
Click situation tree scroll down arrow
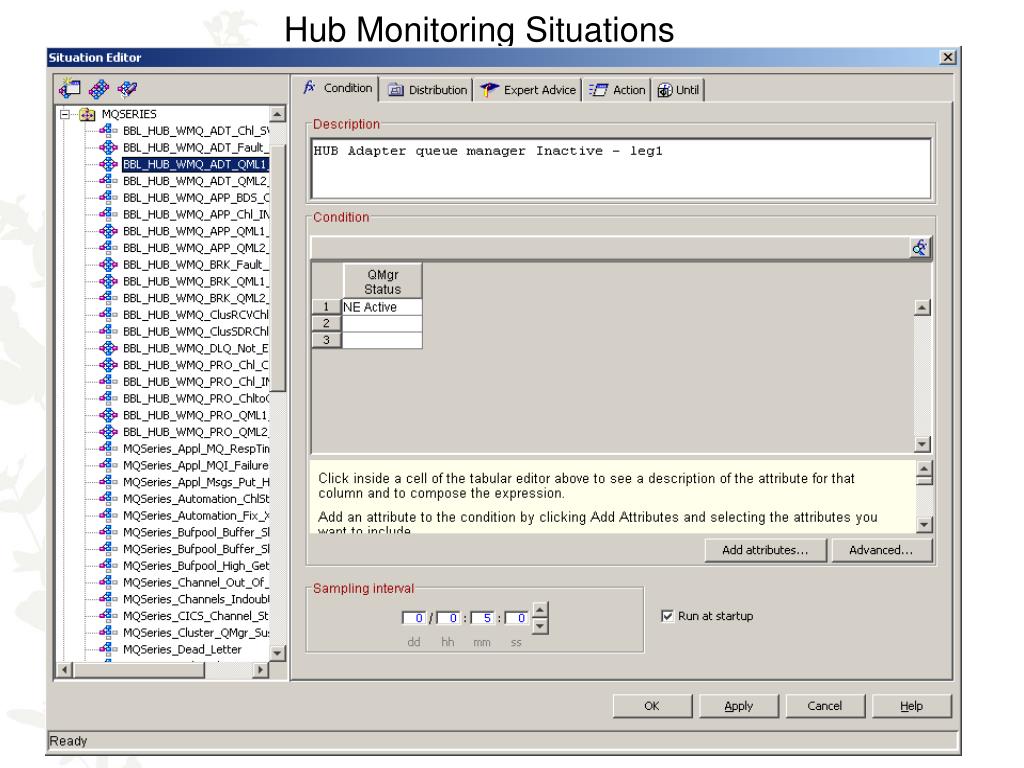coord(278,652)
